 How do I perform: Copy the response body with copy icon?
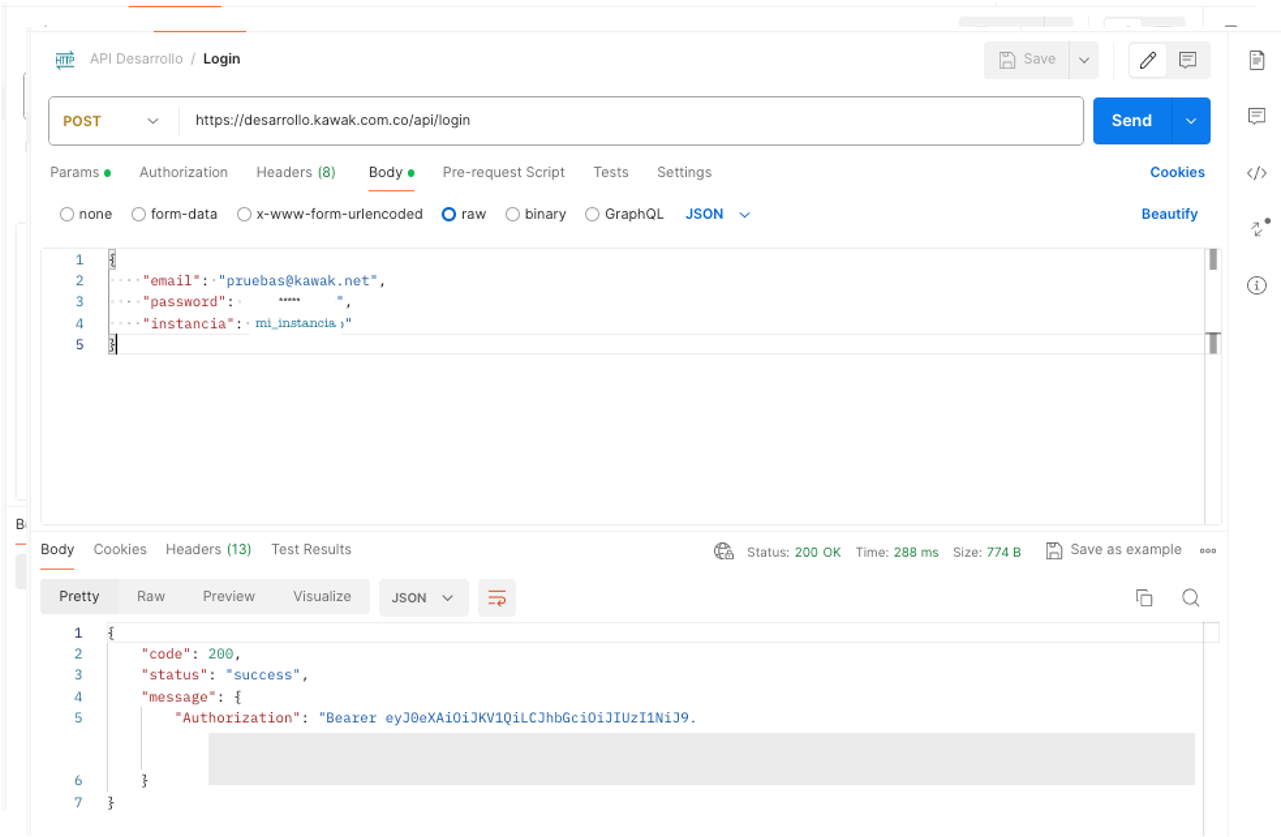coord(1144,598)
